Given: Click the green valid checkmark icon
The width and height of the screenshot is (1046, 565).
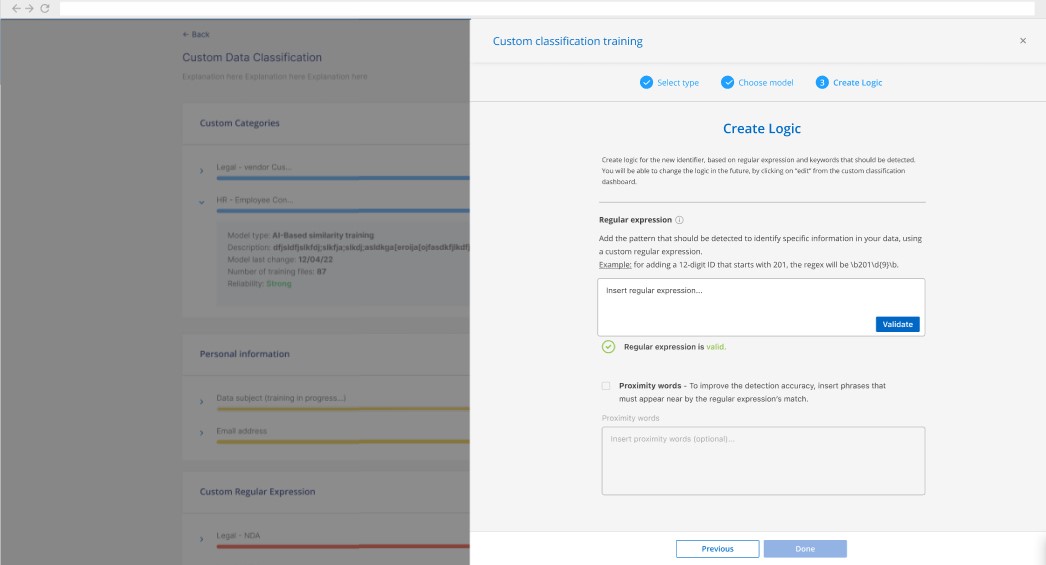Looking at the screenshot, I should pos(608,347).
